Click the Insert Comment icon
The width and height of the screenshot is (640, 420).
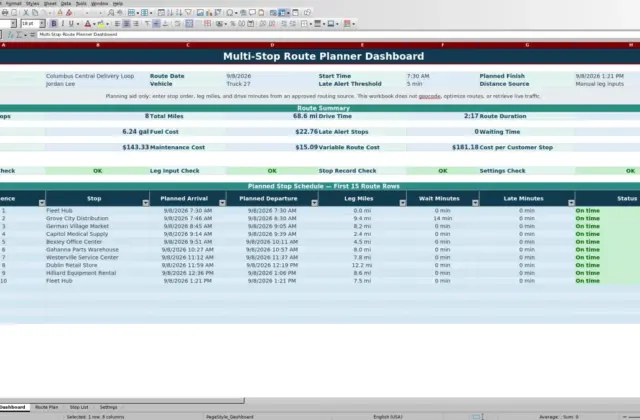(252, 13)
